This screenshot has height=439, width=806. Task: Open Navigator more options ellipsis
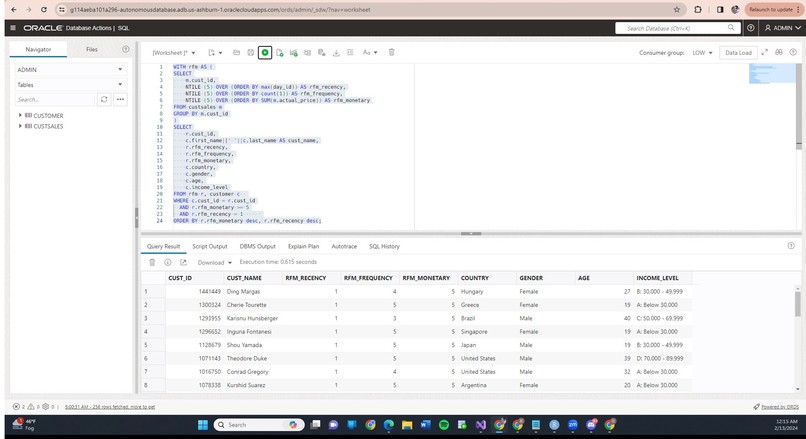[x=120, y=99]
